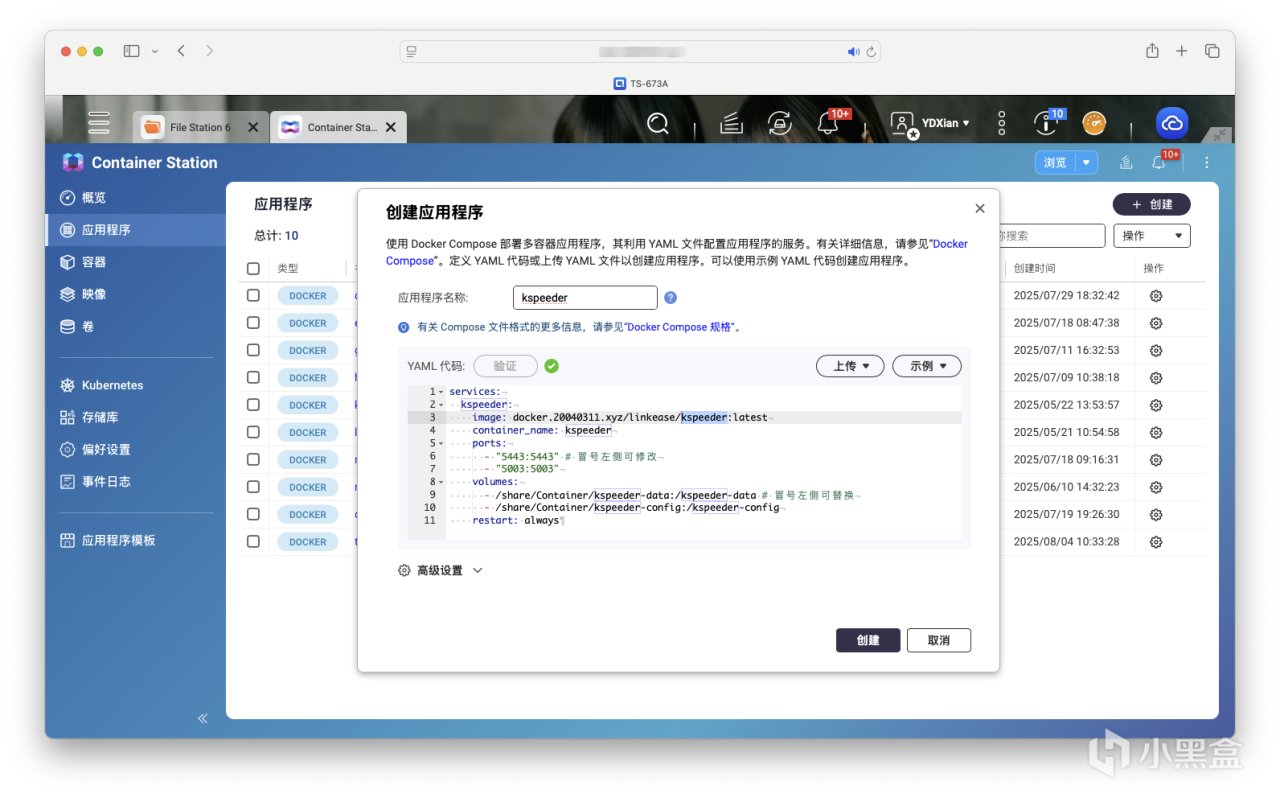Click the 浏览 button in Container Station header

coord(1055,163)
